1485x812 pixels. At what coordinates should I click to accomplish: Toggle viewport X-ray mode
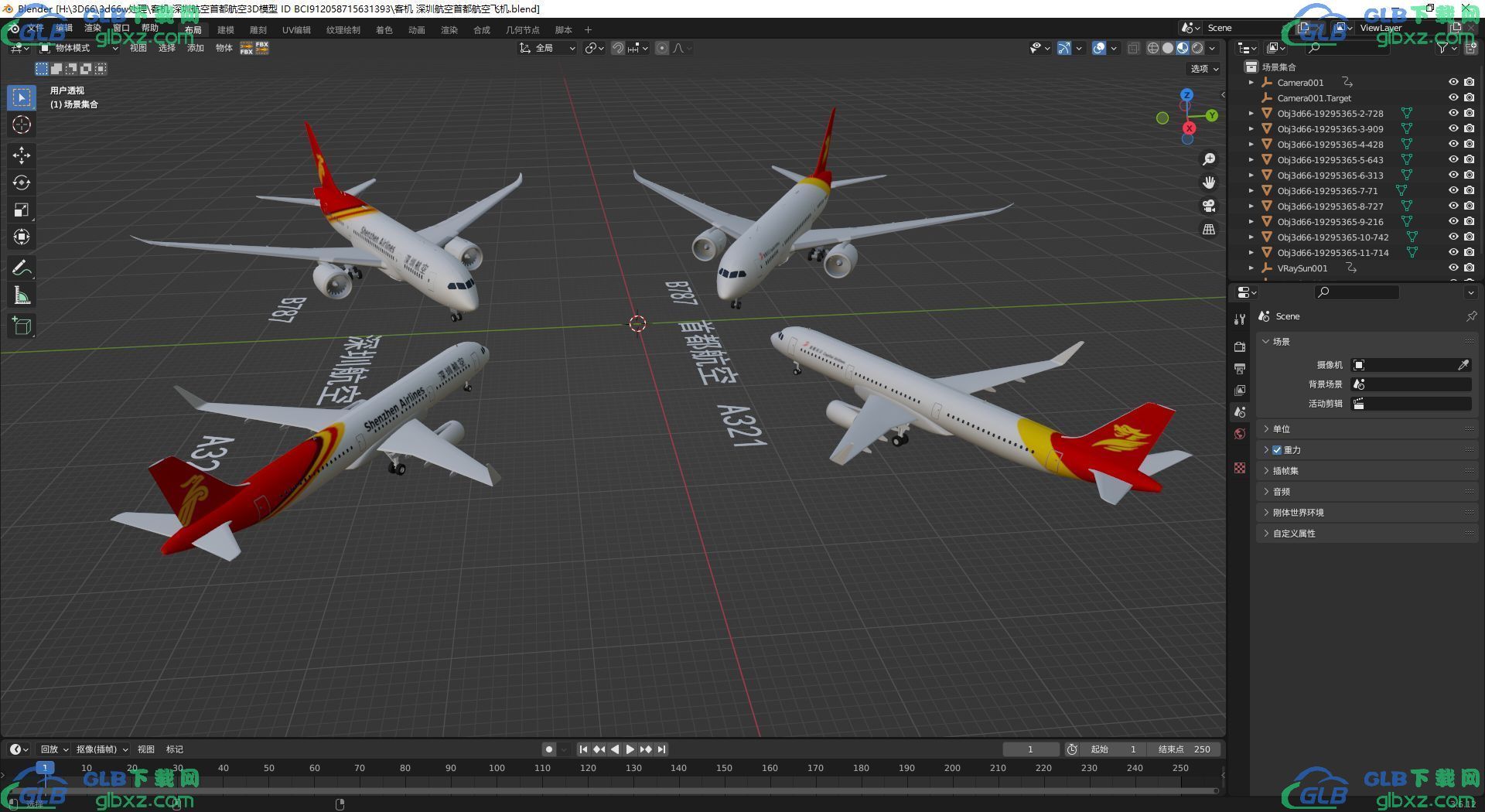(1133, 48)
